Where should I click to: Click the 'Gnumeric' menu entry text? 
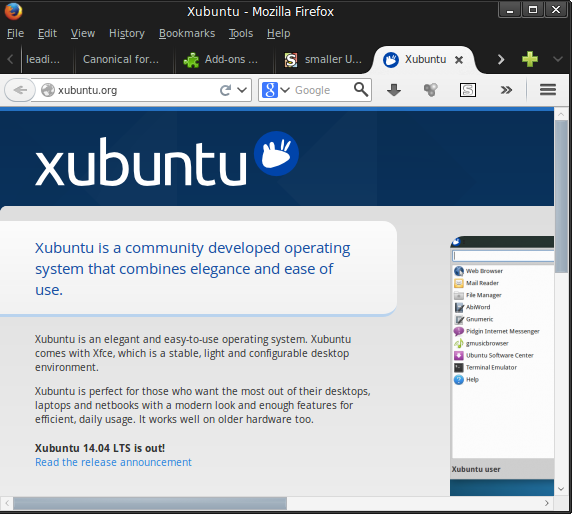(479, 319)
